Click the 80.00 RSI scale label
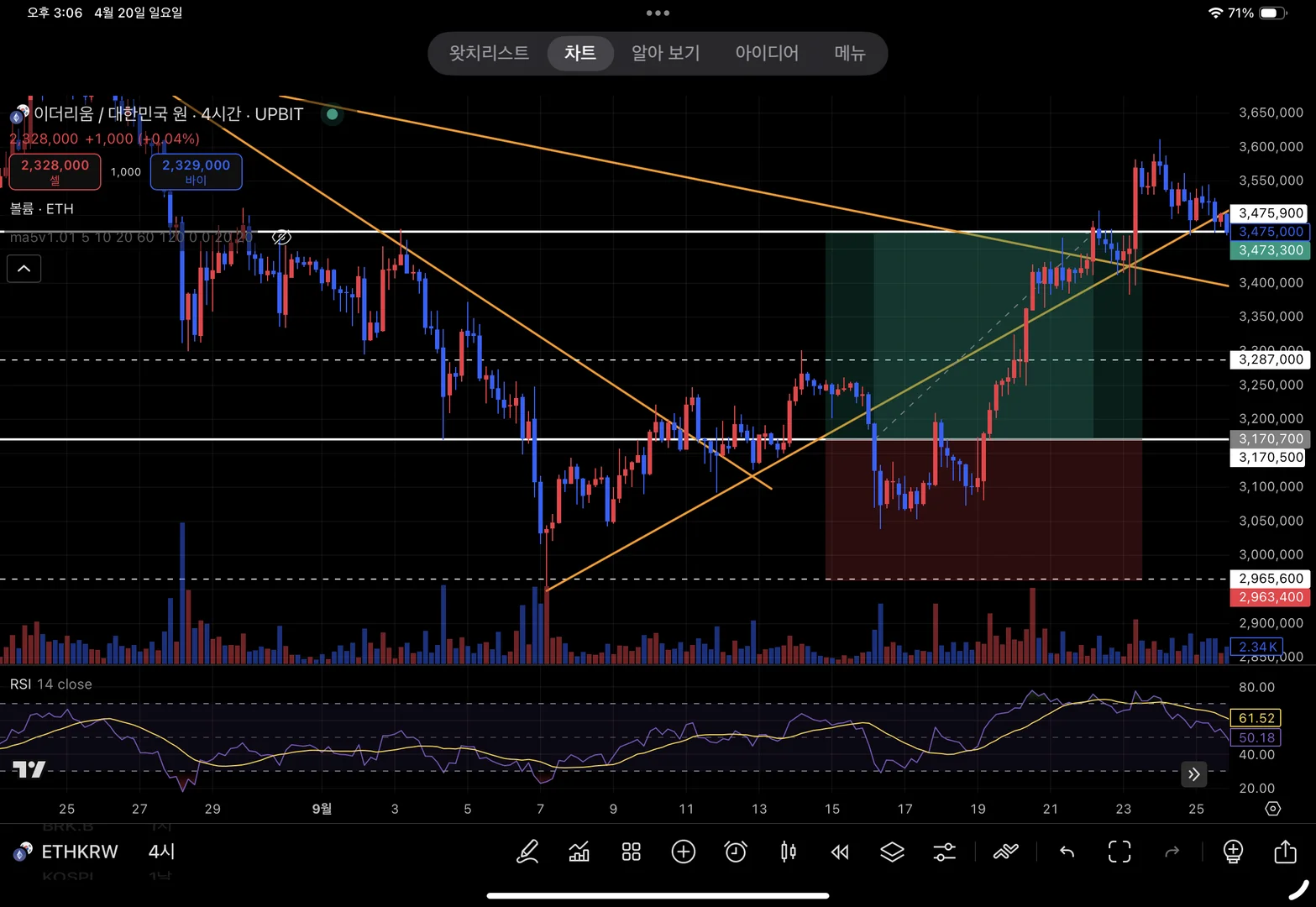The image size is (1316, 907). pyautogui.click(x=1256, y=687)
